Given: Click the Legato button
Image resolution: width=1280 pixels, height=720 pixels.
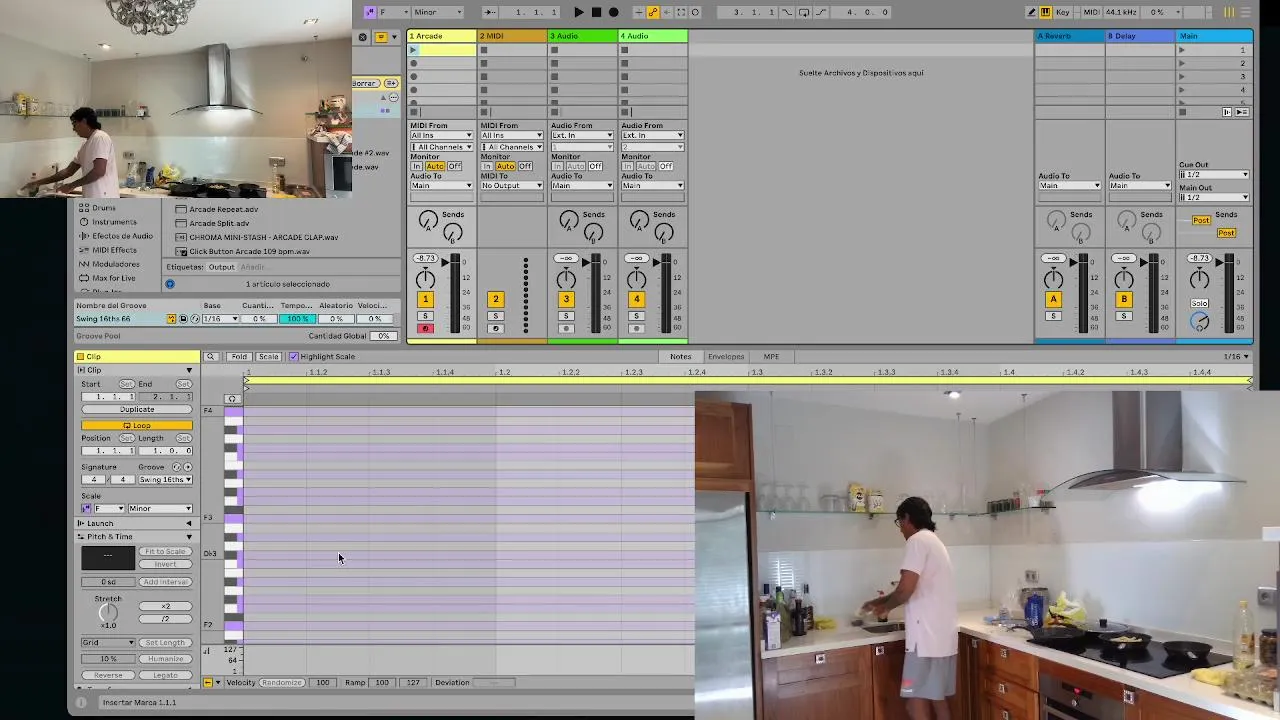Looking at the screenshot, I should (x=165, y=675).
